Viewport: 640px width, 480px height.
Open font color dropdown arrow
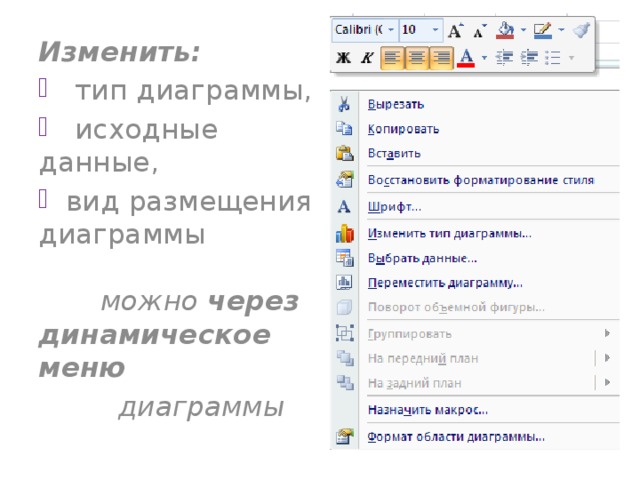tap(484, 58)
